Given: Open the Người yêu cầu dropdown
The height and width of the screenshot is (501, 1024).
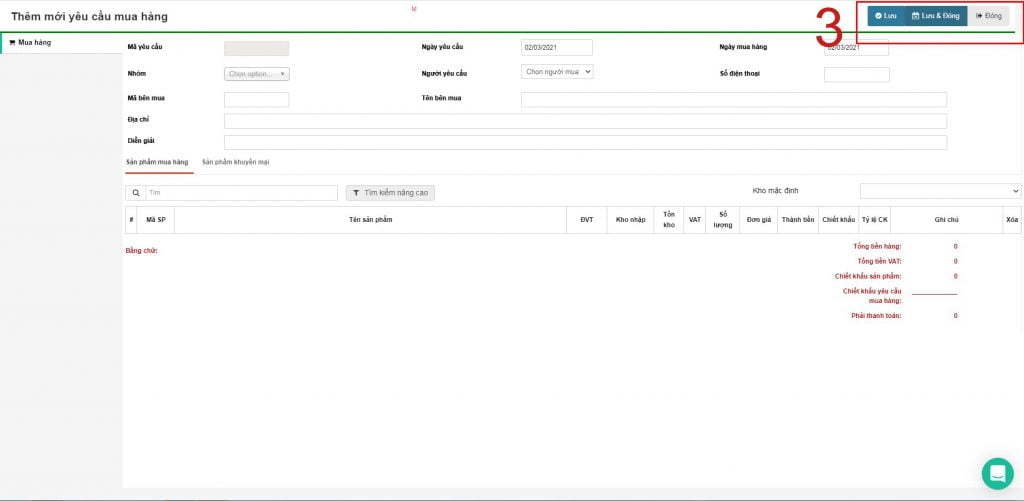Looking at the screenshot, I should point(557,72).
